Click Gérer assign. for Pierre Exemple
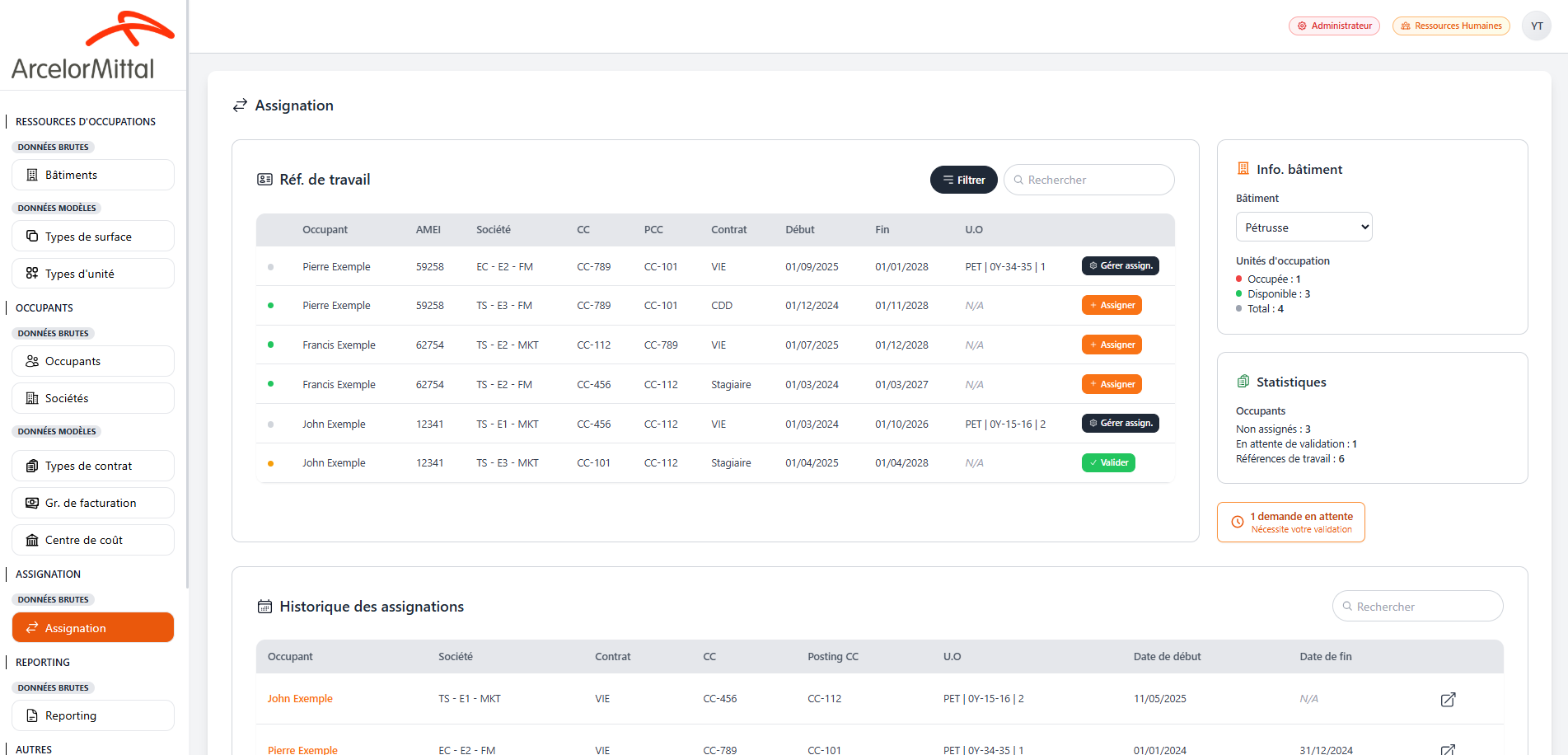This screenshot has width=1568, height=755. [1120, 266]
